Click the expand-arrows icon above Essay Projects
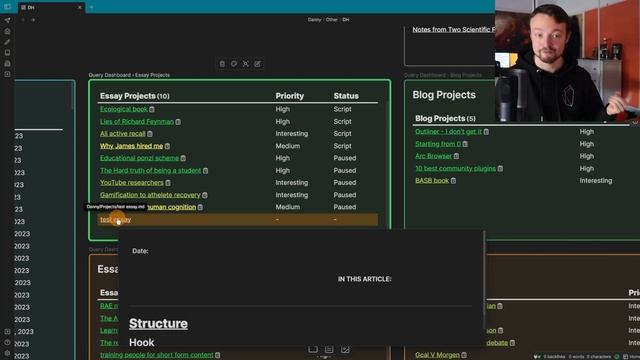Image resolution: width=640 pixels, height=360 pixels. coord(246,64)
